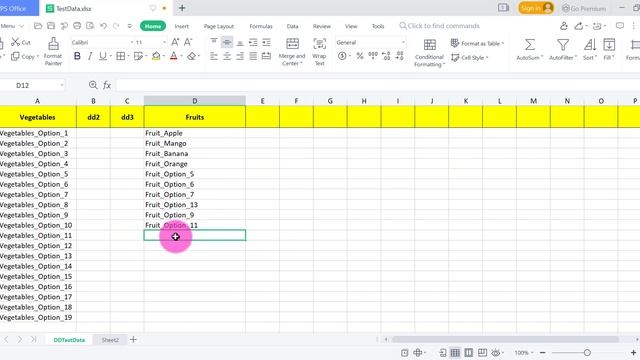This screenshot has width=640, height=360.
Task: Click the formula bar zoom magnifier icon
Action: tap(93, 85)
